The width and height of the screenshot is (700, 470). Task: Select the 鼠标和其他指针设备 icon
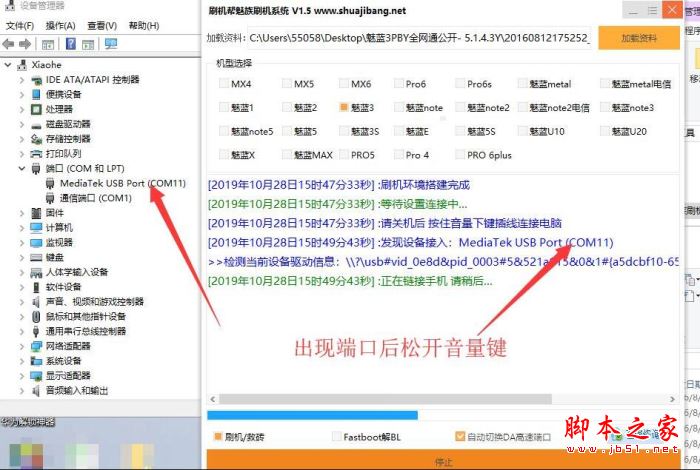point(37,316)
